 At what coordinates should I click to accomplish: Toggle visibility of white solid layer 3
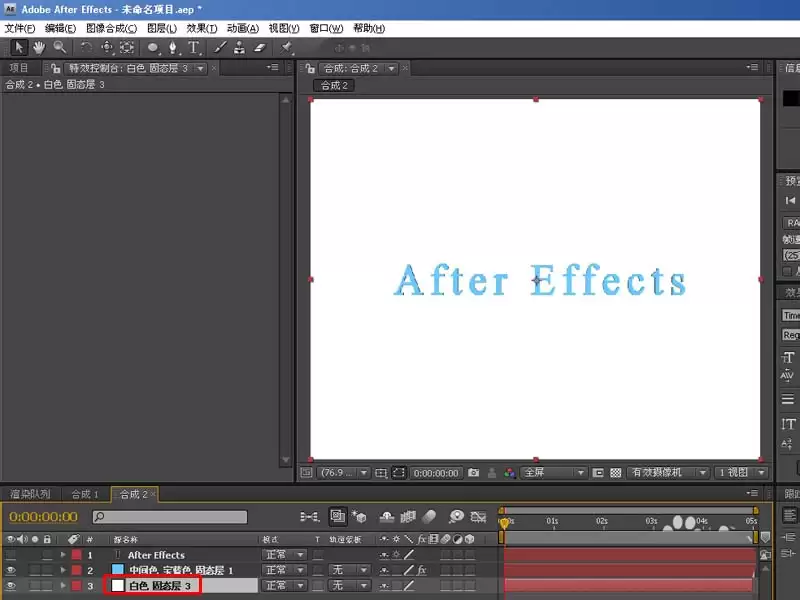point(10,586)
